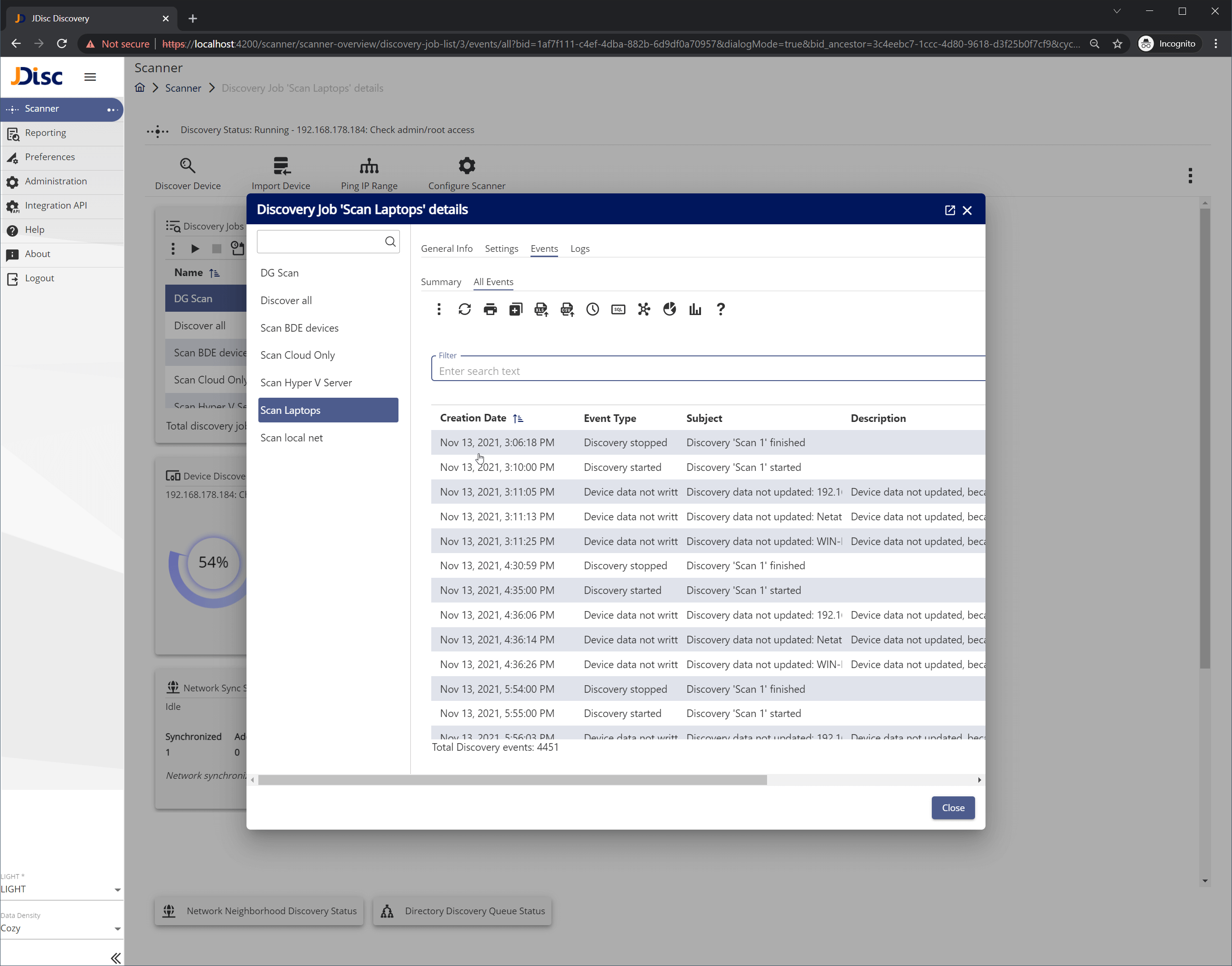Open Network Neighborhood Discovery Status
Screen dimensions: 1232x966
point(258,910)
